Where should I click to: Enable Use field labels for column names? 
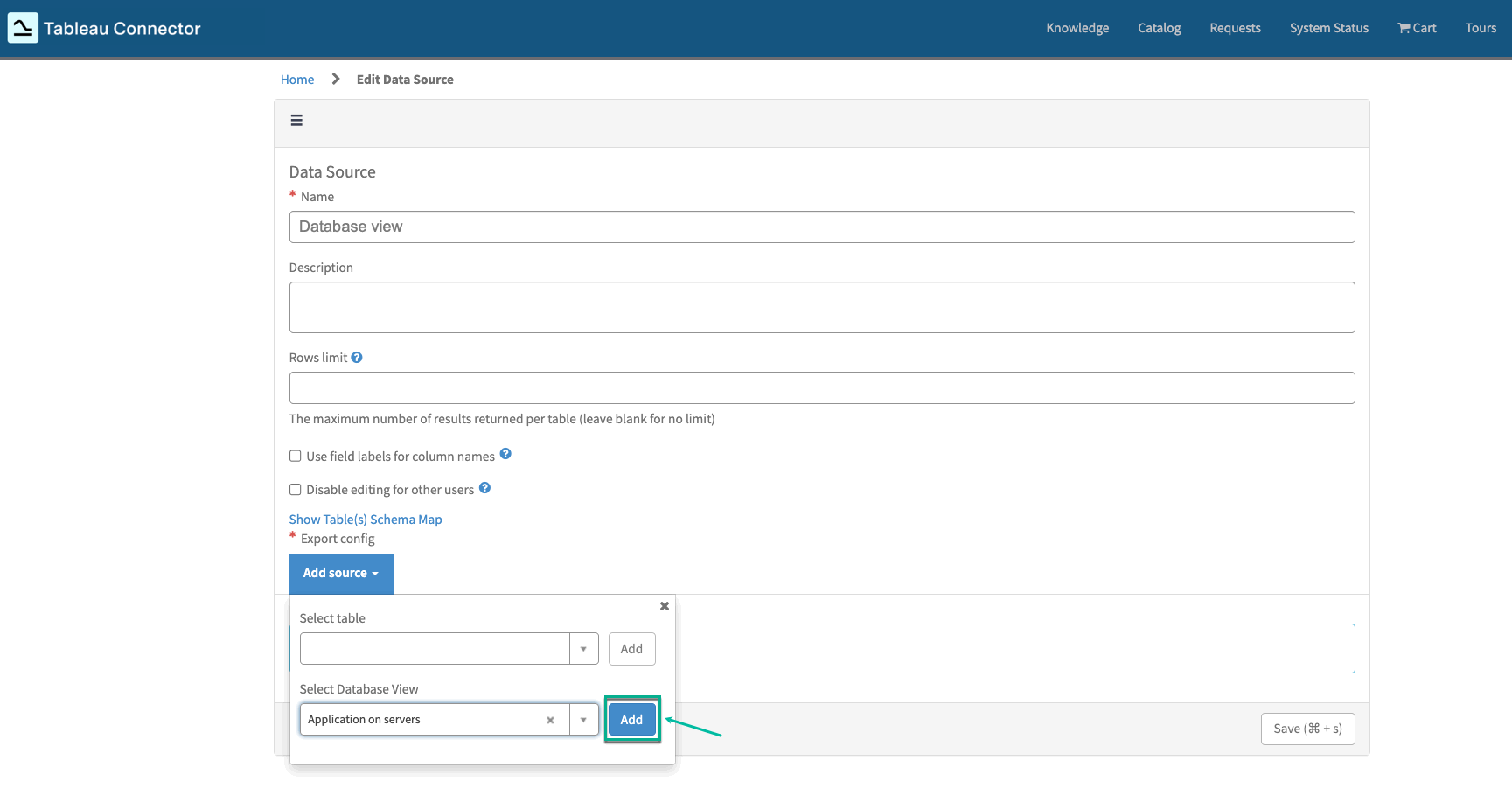[295, 456]
